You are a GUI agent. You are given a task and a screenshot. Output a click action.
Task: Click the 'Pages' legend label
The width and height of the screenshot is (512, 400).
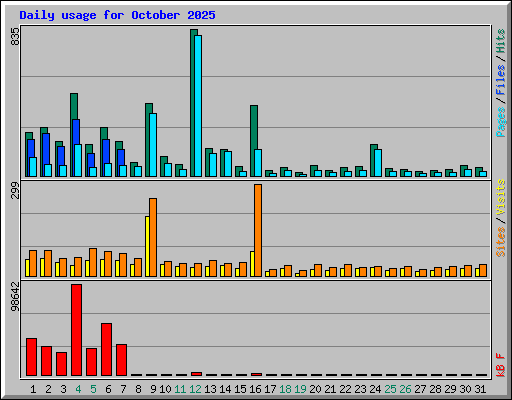tap(500, 122)
